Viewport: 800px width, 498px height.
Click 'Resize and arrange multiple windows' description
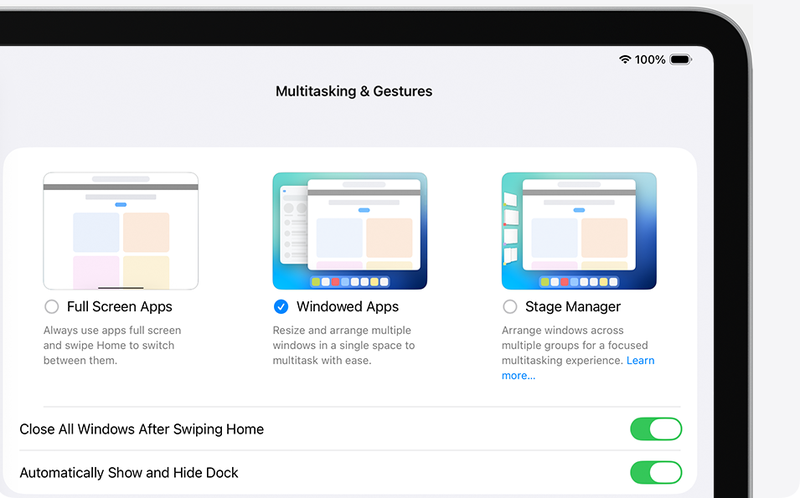point(344,345)
